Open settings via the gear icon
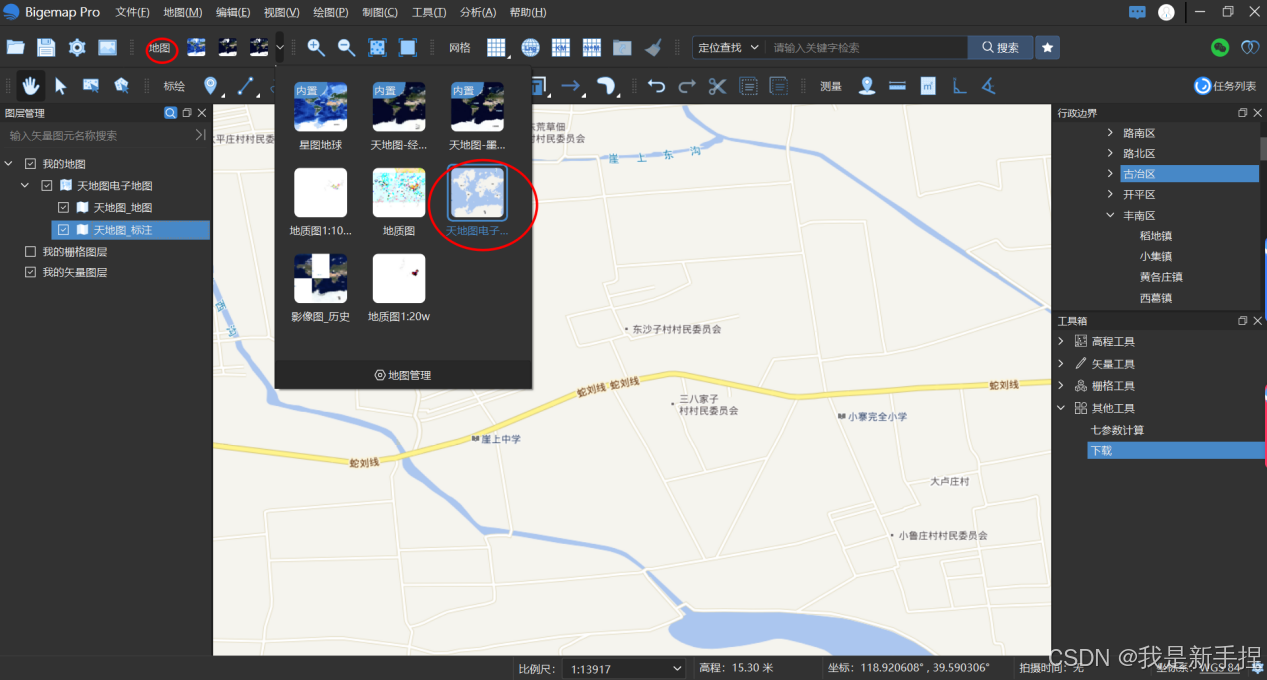 (x=77, y=47)
